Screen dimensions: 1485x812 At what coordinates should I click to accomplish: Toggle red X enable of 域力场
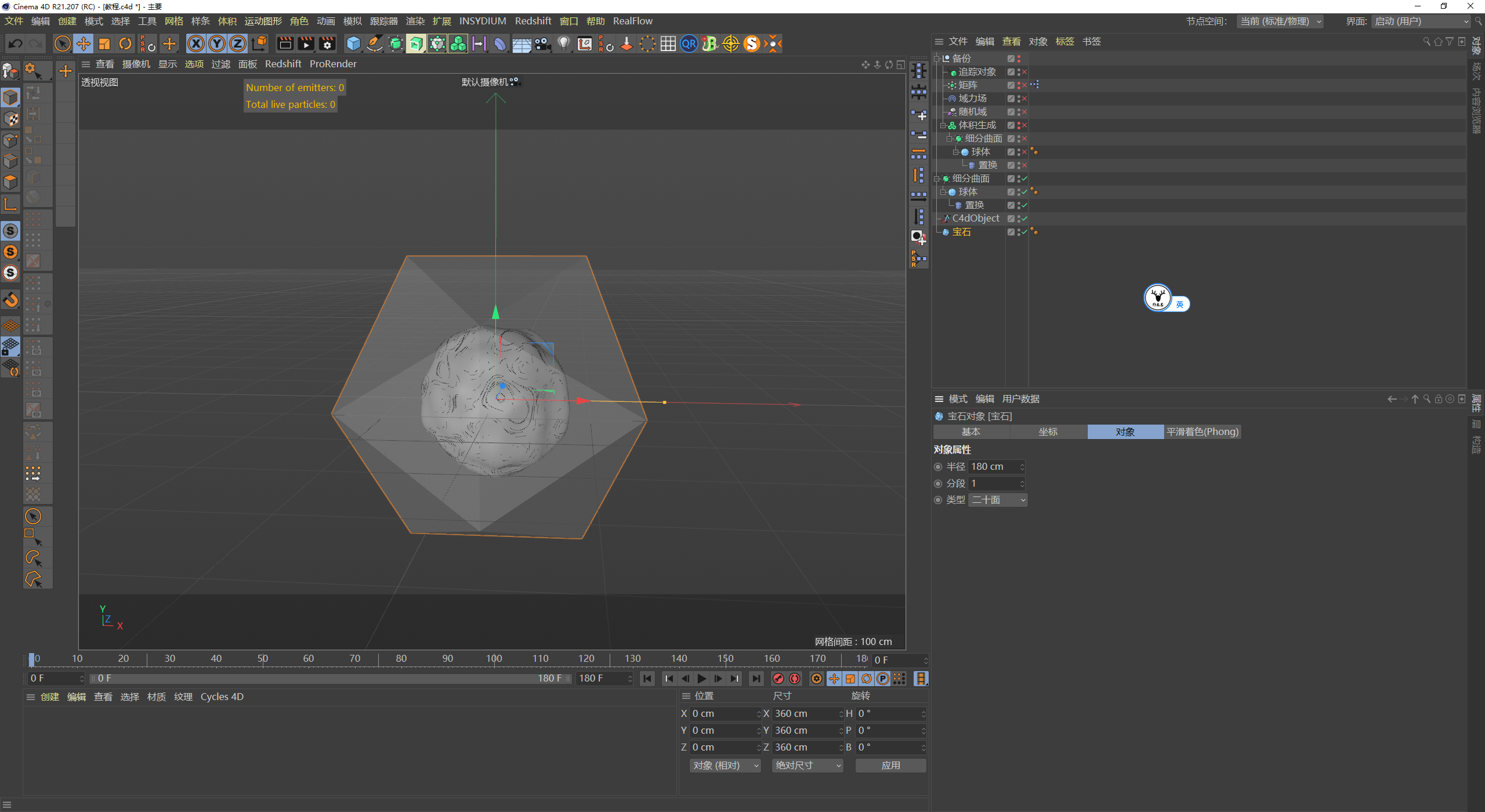click(x=1024, y=99)
